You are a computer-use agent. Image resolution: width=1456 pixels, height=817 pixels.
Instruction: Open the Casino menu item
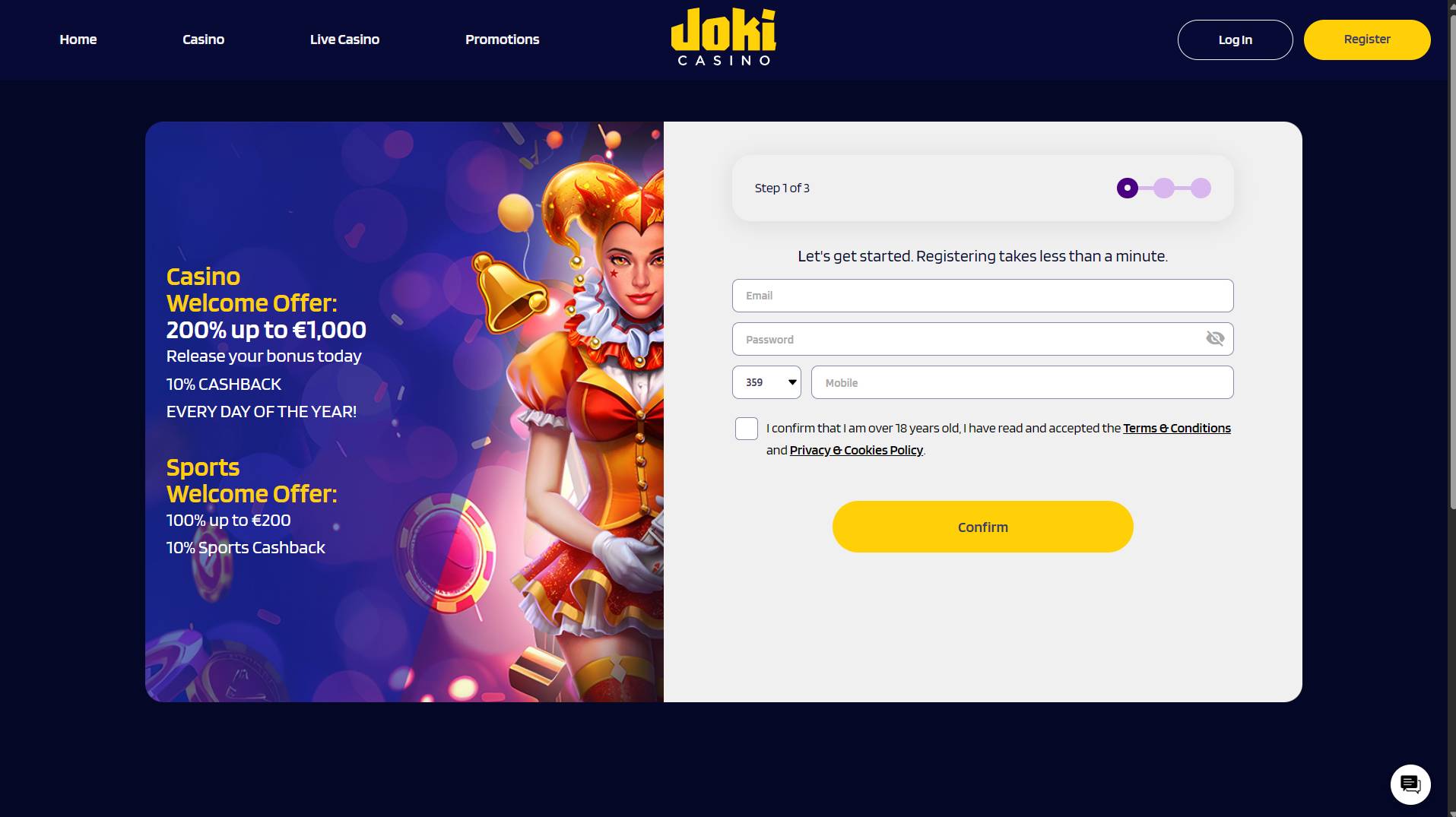click(203, 40)
